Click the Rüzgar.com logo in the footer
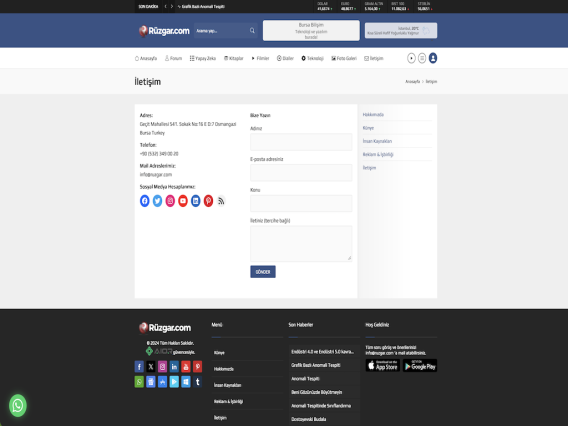 coord(165,328)
